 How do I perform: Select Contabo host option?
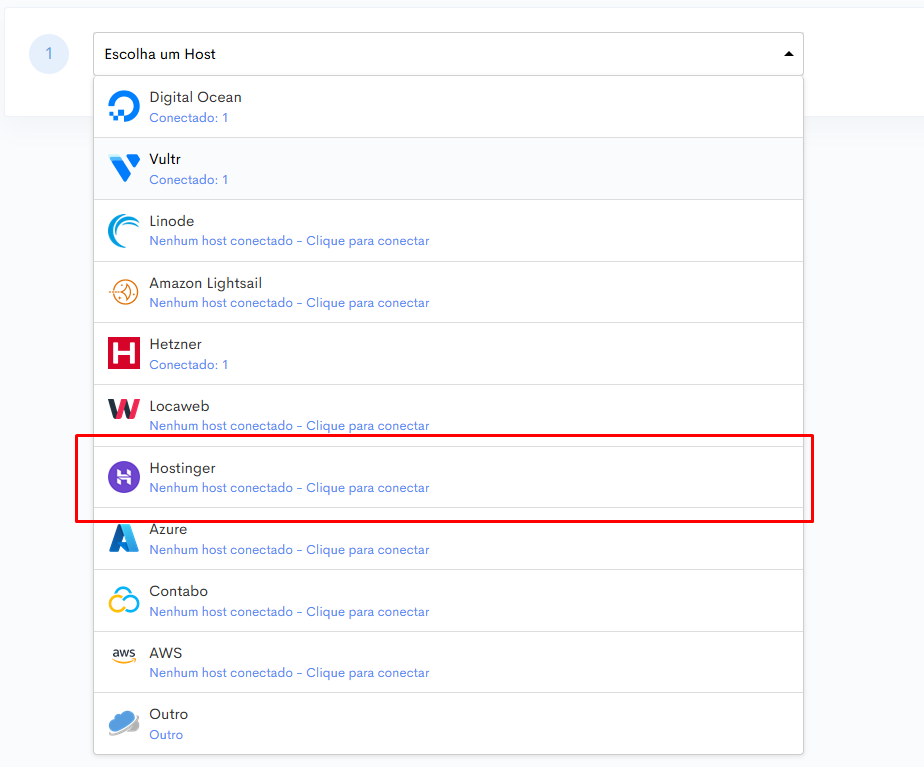(448, 600)
